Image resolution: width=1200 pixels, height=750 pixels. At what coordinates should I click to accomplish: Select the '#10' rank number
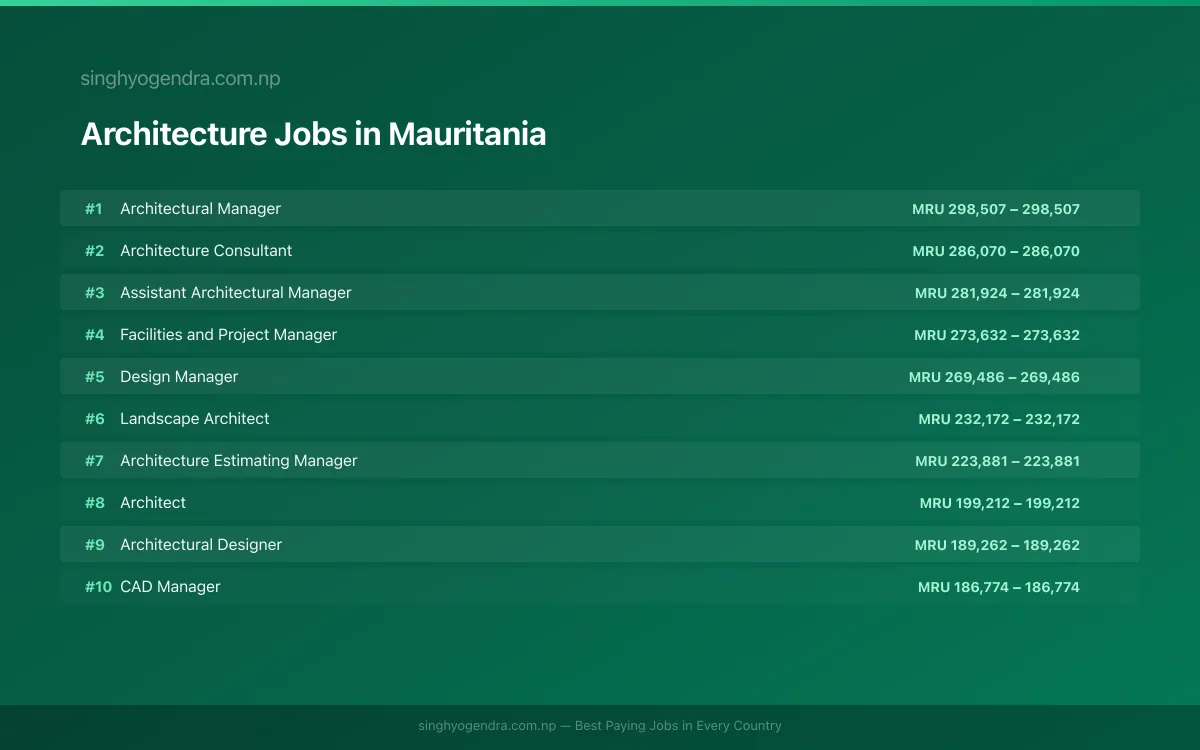point(98,587)
